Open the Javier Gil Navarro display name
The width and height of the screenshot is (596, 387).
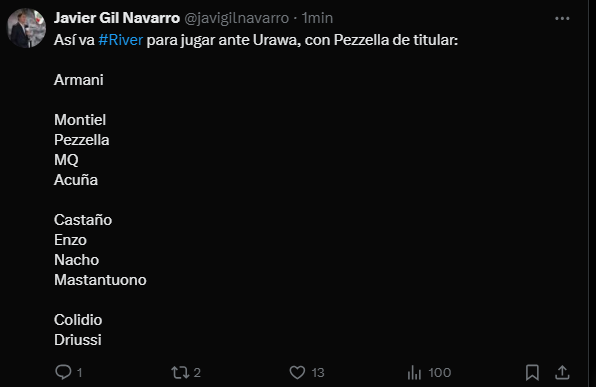coord(117,18)
